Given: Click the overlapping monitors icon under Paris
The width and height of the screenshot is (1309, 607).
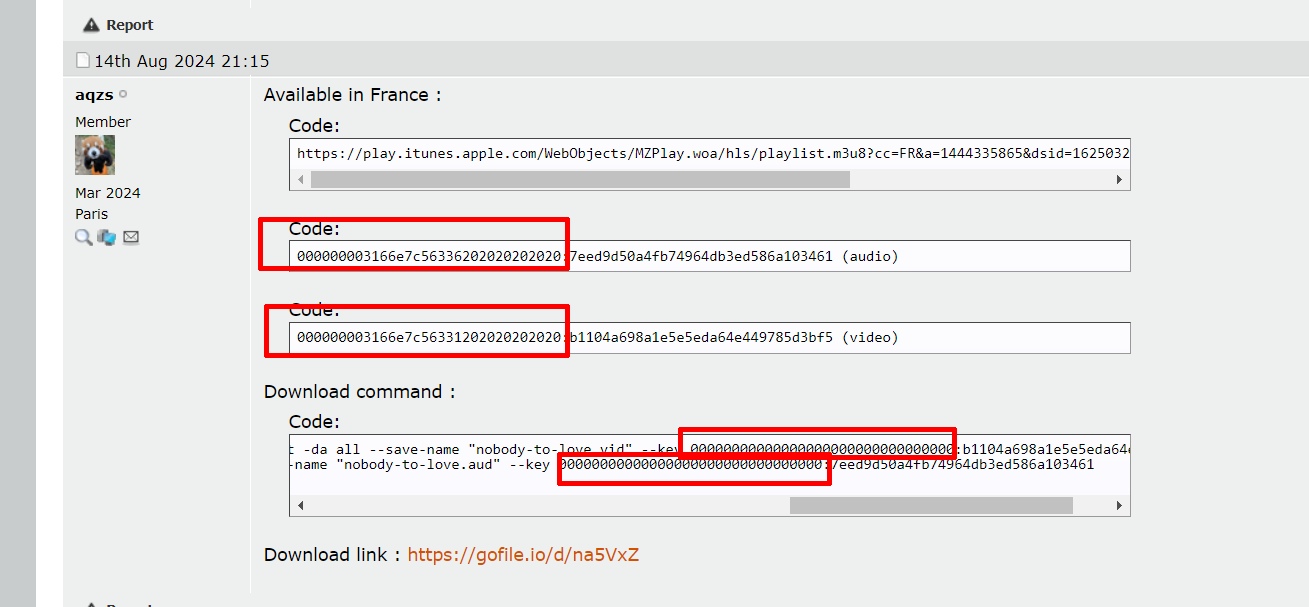Looking at the screenshot, I should [x=107, y=237].
